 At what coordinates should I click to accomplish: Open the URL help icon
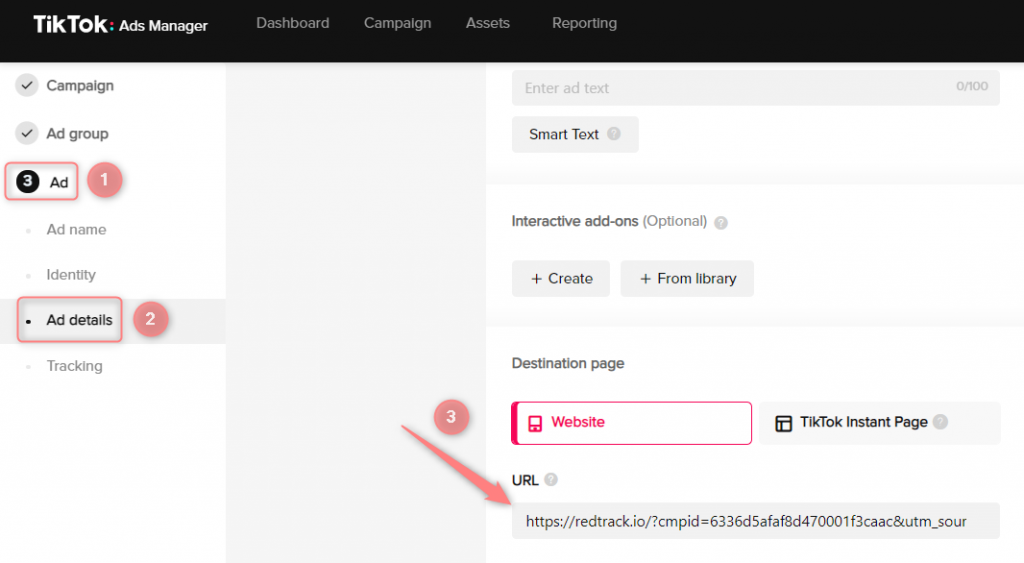pyautogui.click(x=551, y=480)
